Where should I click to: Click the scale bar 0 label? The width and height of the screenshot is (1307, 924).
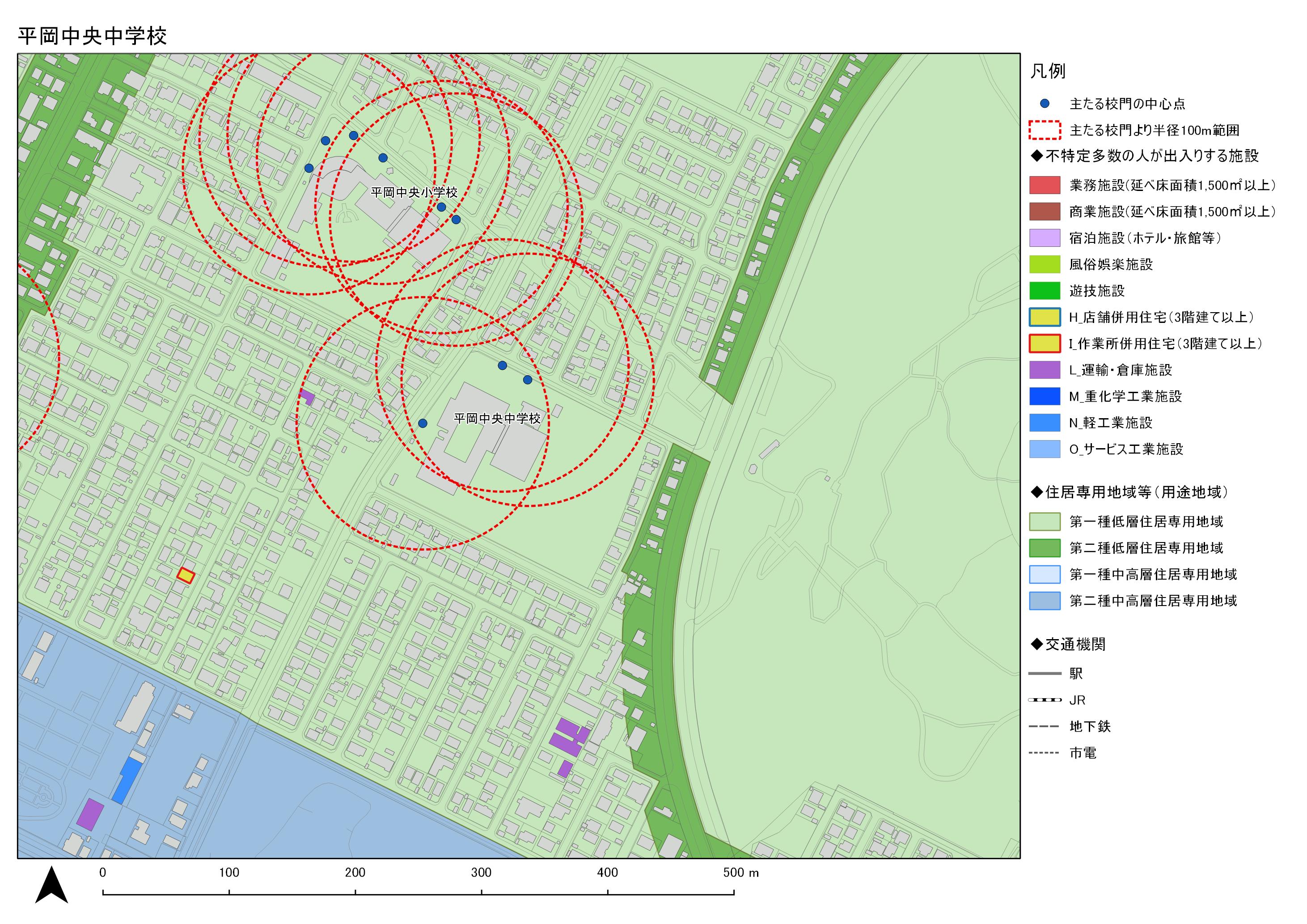(102, 873)
